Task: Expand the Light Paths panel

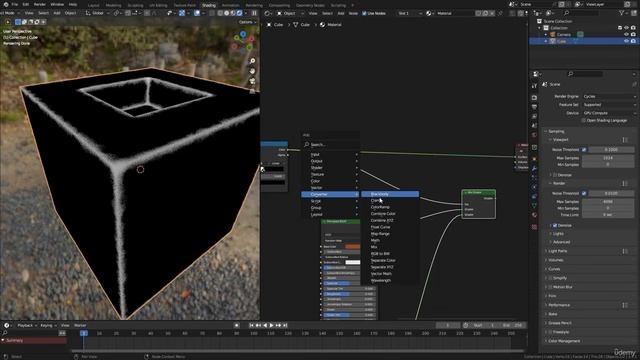Action: [x=558, y=251]
